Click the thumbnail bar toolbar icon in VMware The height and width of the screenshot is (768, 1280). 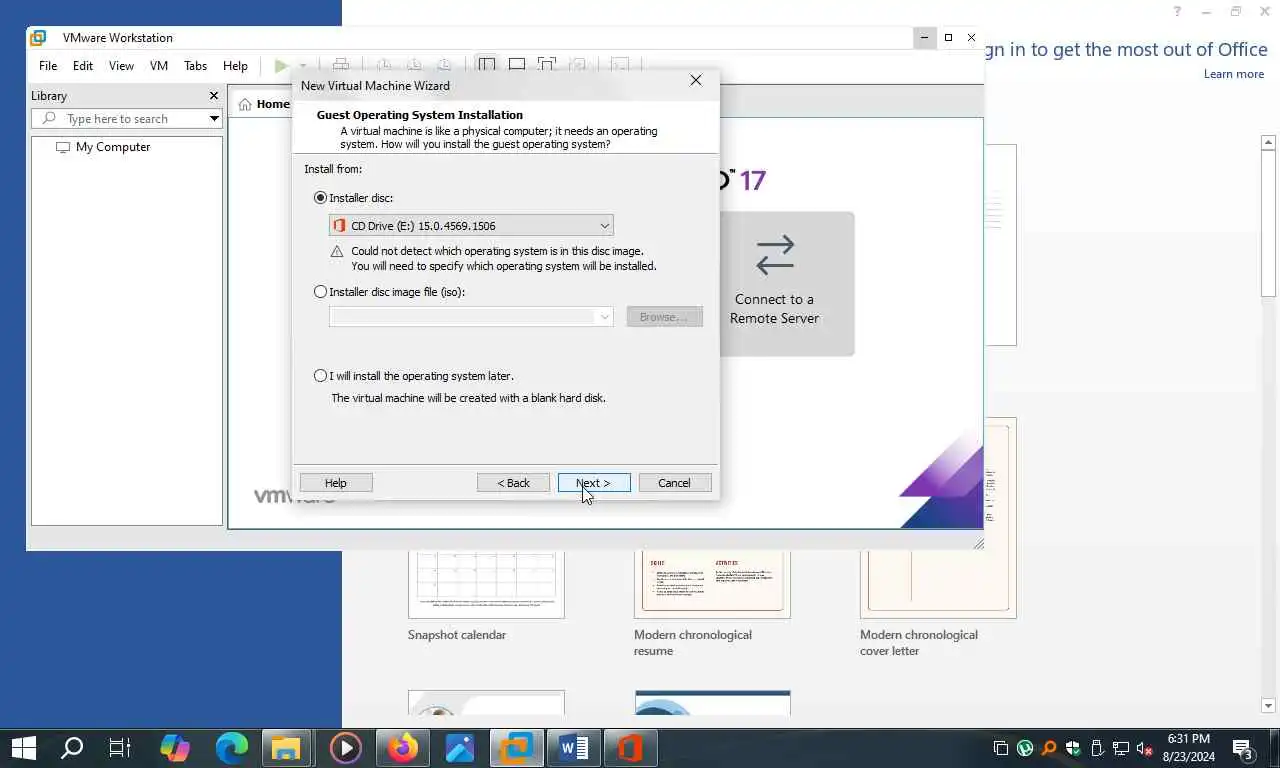[516, 66]
